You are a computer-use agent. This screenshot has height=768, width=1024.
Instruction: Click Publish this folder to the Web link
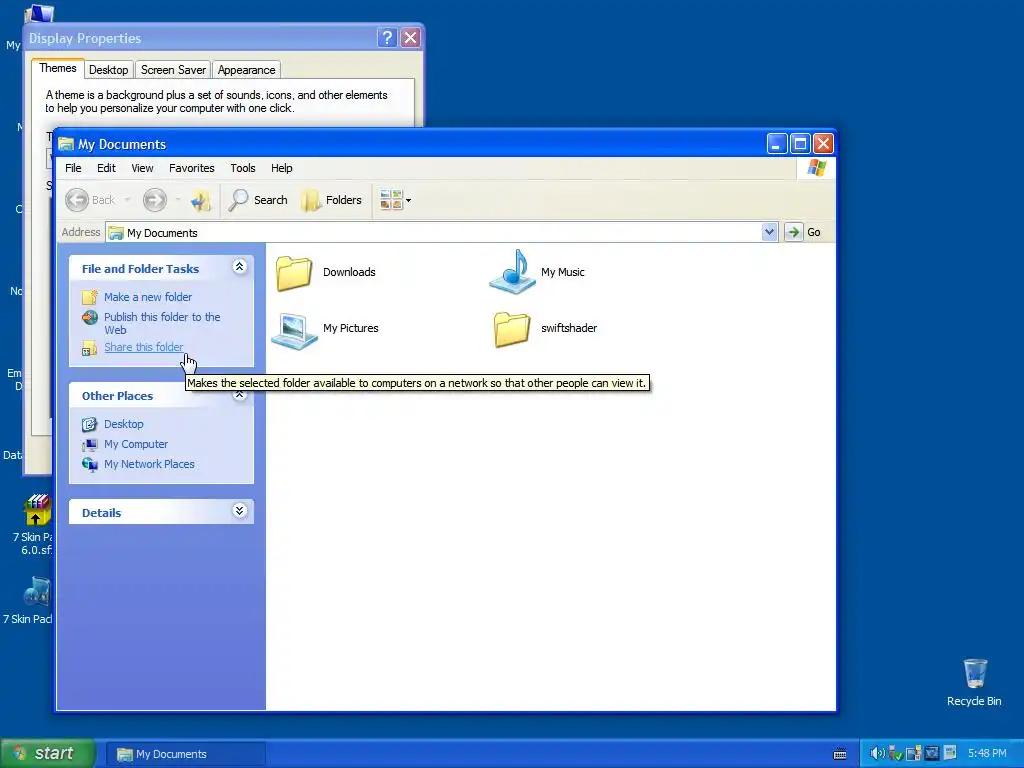[162, 323]
